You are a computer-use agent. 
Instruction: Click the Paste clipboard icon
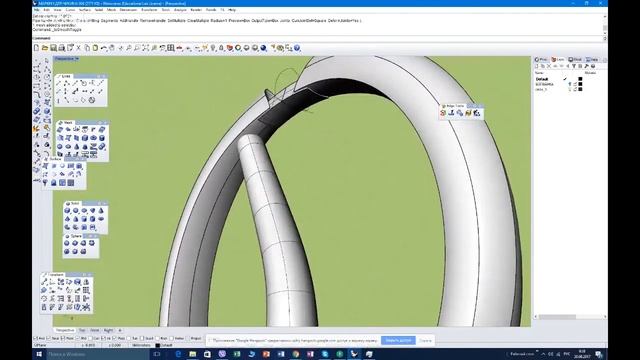pos(95,48)
